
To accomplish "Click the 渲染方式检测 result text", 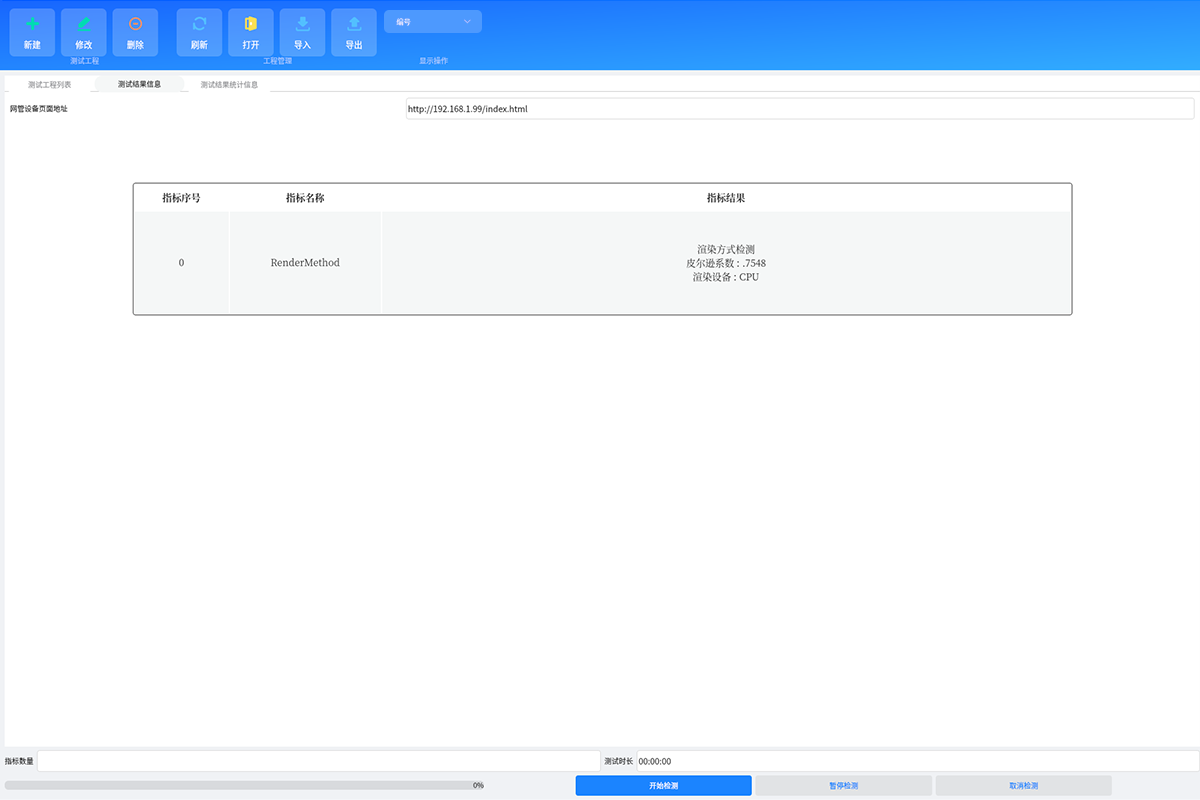I will (726, 249).
